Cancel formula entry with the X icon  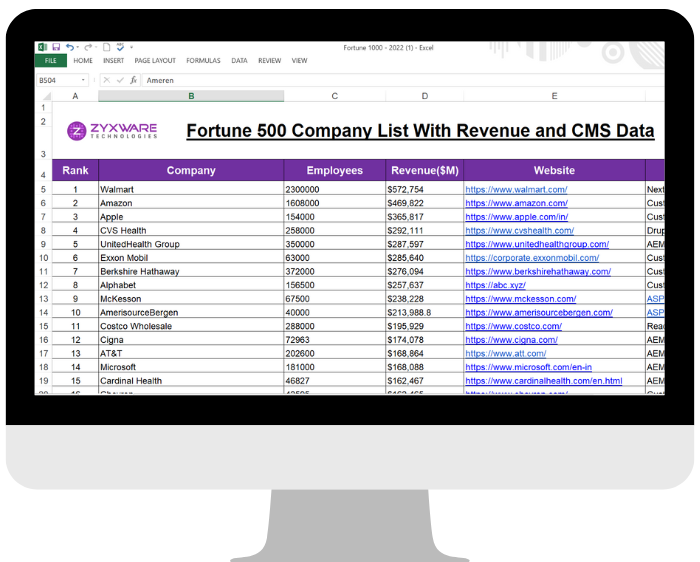106,80
